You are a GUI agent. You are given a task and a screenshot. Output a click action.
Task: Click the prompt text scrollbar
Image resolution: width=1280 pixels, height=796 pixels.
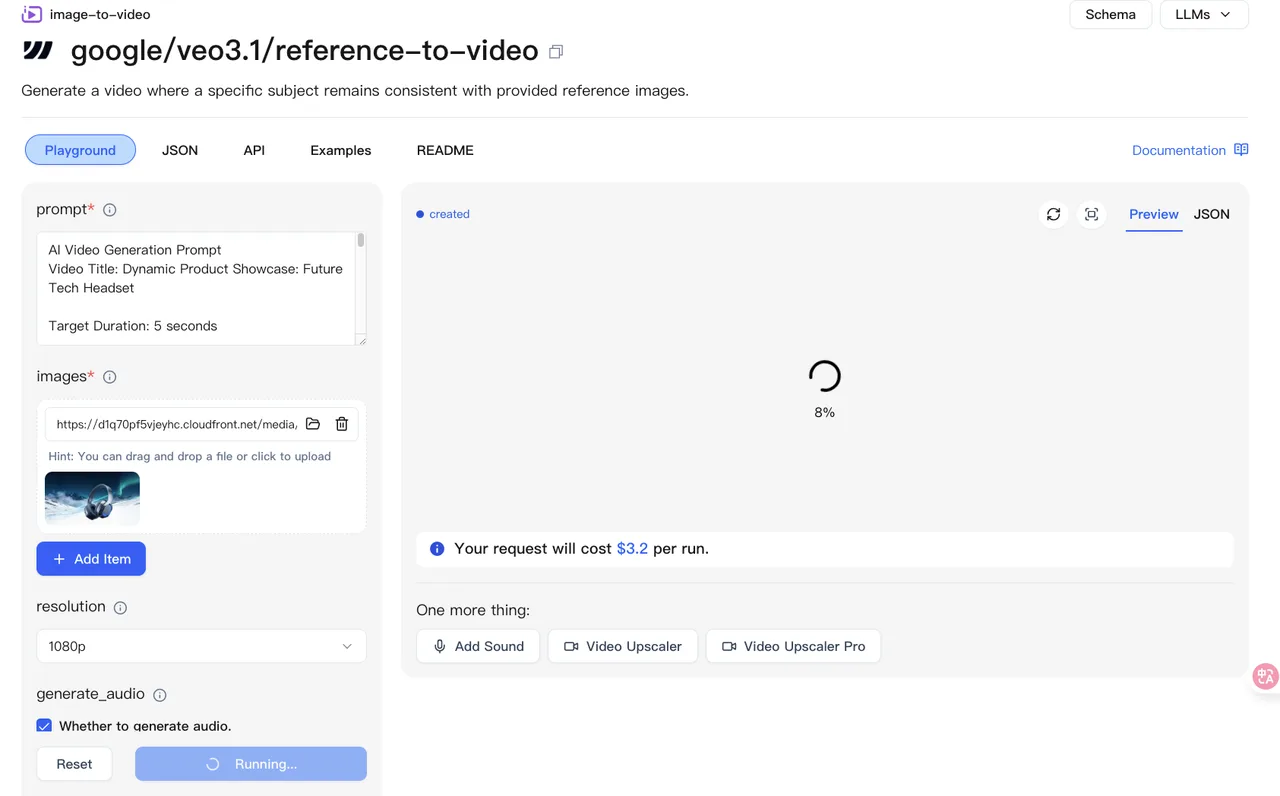pos(361,240)
